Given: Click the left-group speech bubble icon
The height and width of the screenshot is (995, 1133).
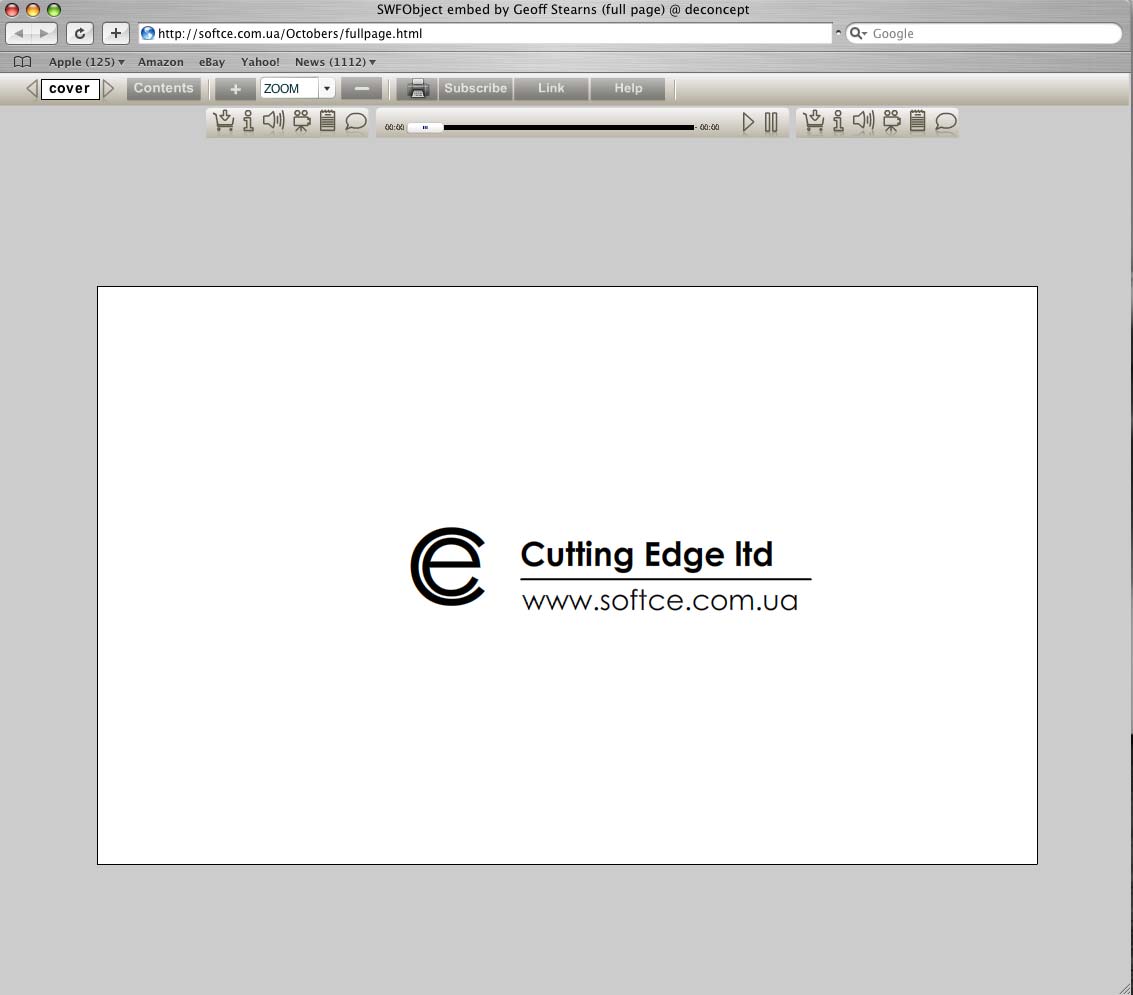Looking at the screenshot, I should (356, 121).
